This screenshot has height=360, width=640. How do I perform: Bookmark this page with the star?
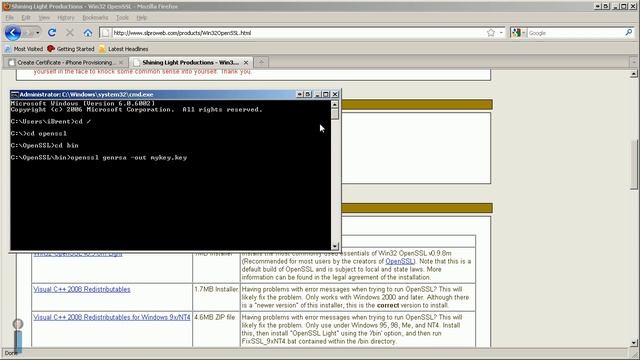pos(491,33)
